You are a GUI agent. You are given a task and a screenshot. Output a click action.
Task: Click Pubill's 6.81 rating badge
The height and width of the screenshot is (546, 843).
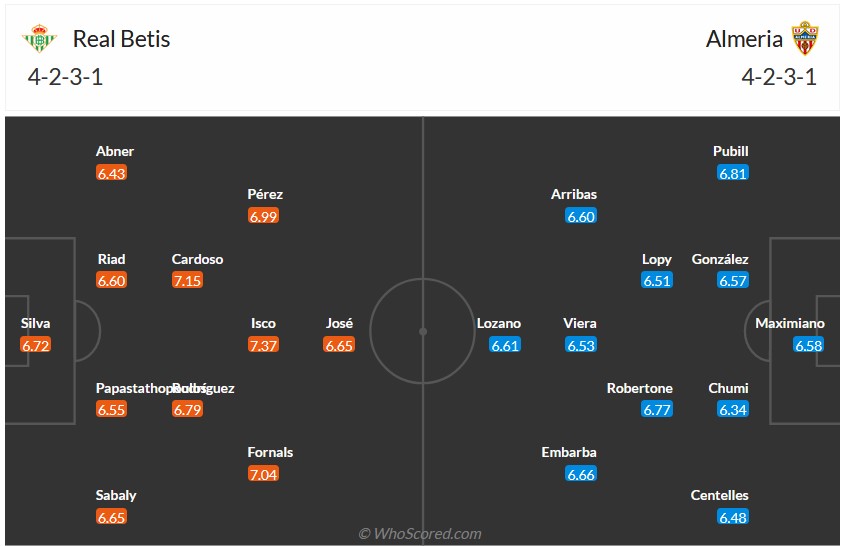click(733, 173)
